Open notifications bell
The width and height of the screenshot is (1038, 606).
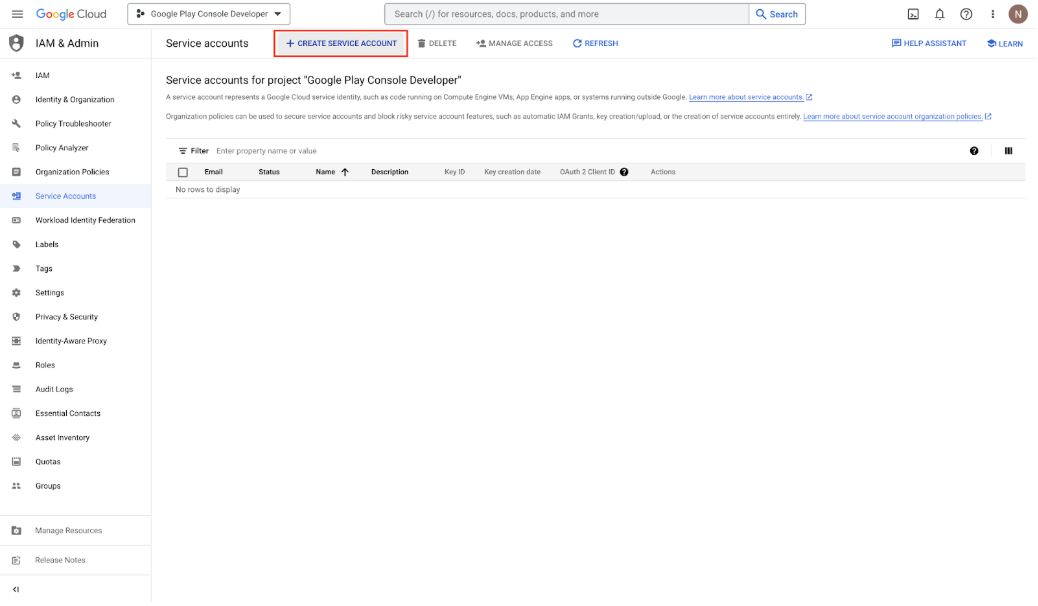tap(939, 14)
